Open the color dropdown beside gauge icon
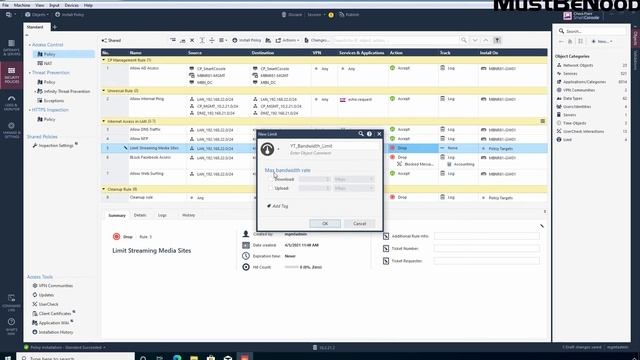This screenshot has width=640, height=360. click(x=278, y=149)
